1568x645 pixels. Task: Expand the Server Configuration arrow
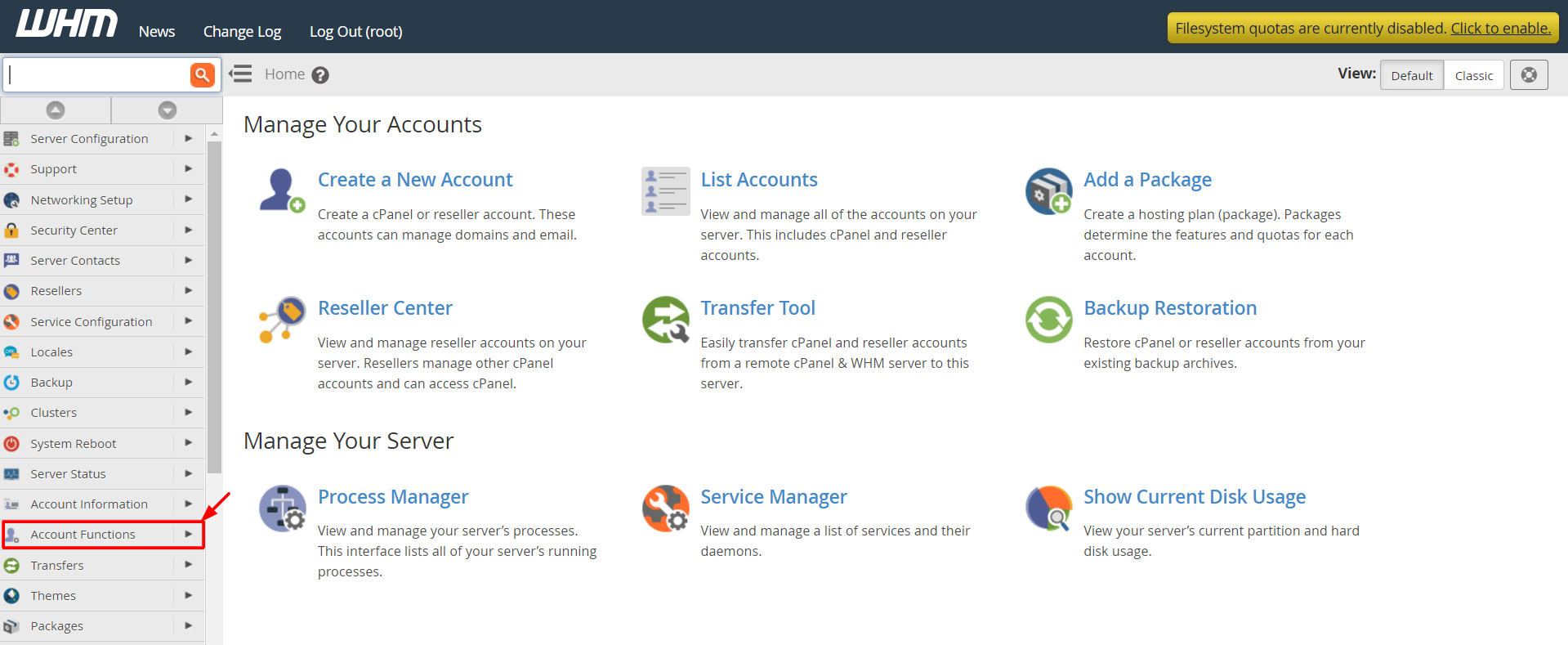click(189, 139)
